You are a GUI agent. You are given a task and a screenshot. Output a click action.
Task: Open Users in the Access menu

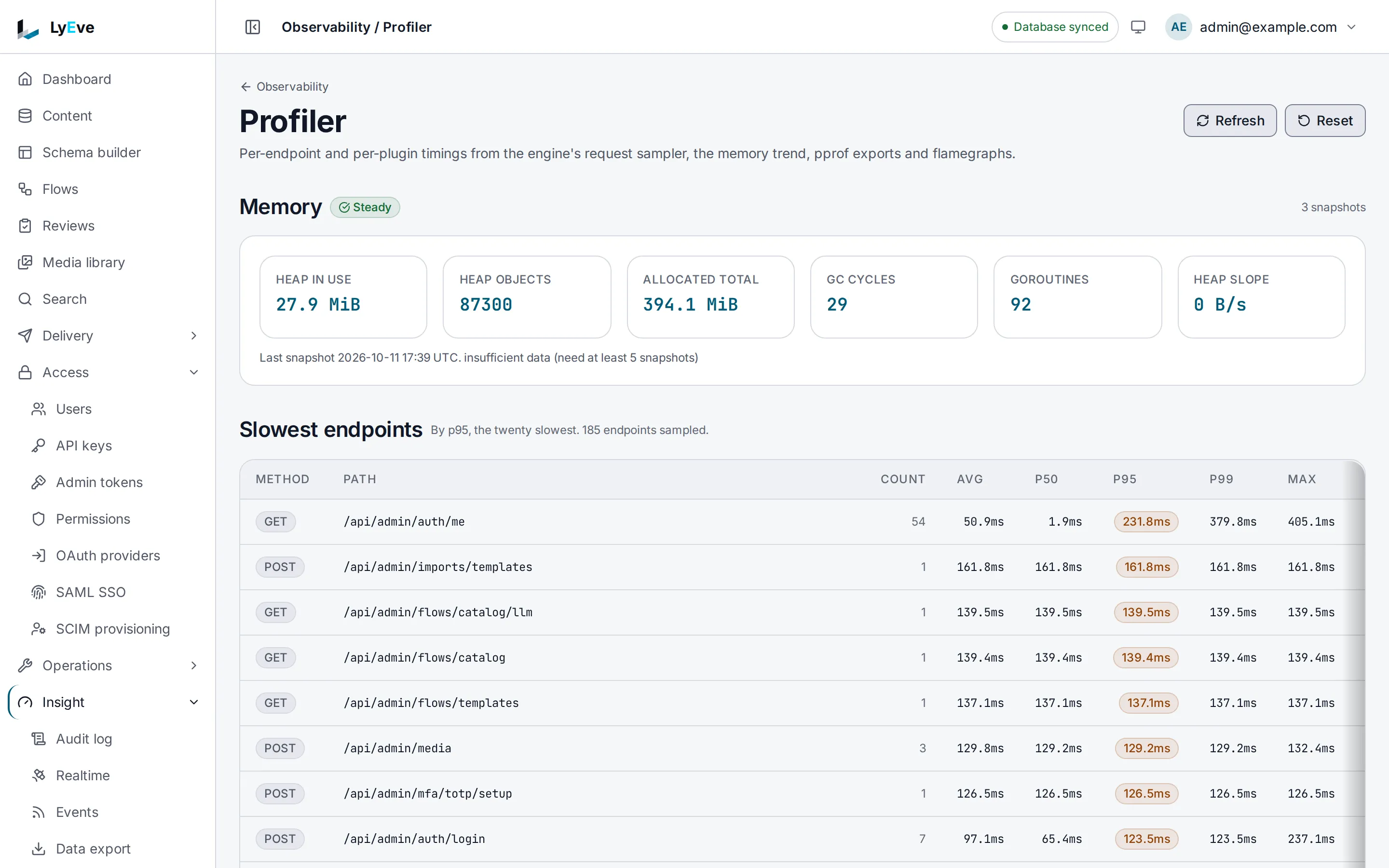pos(73,409)
